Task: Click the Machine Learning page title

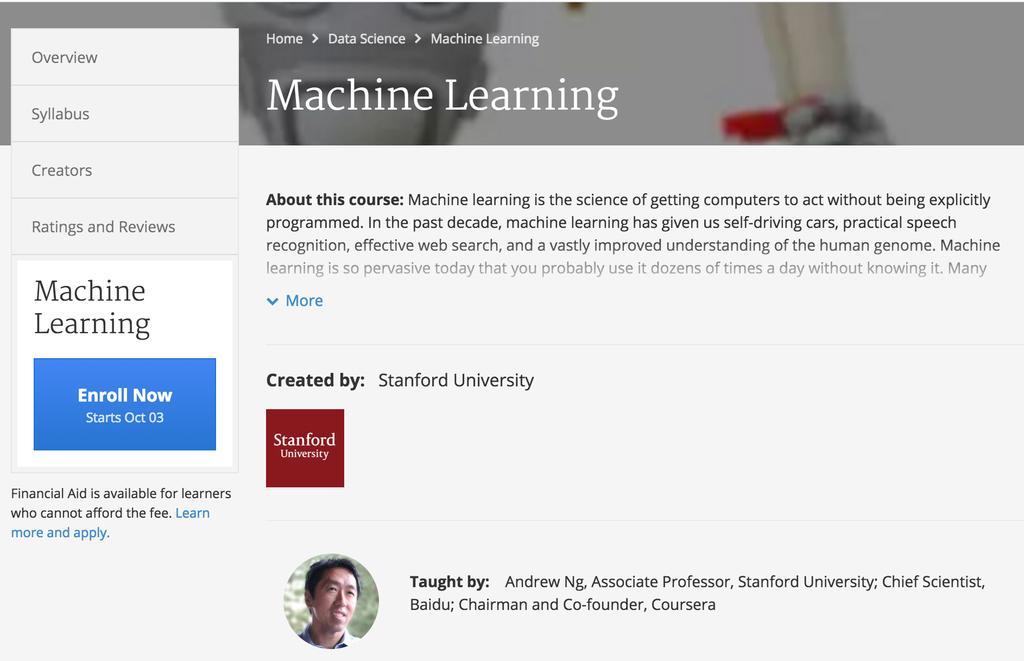Action: tap(442, 96)
